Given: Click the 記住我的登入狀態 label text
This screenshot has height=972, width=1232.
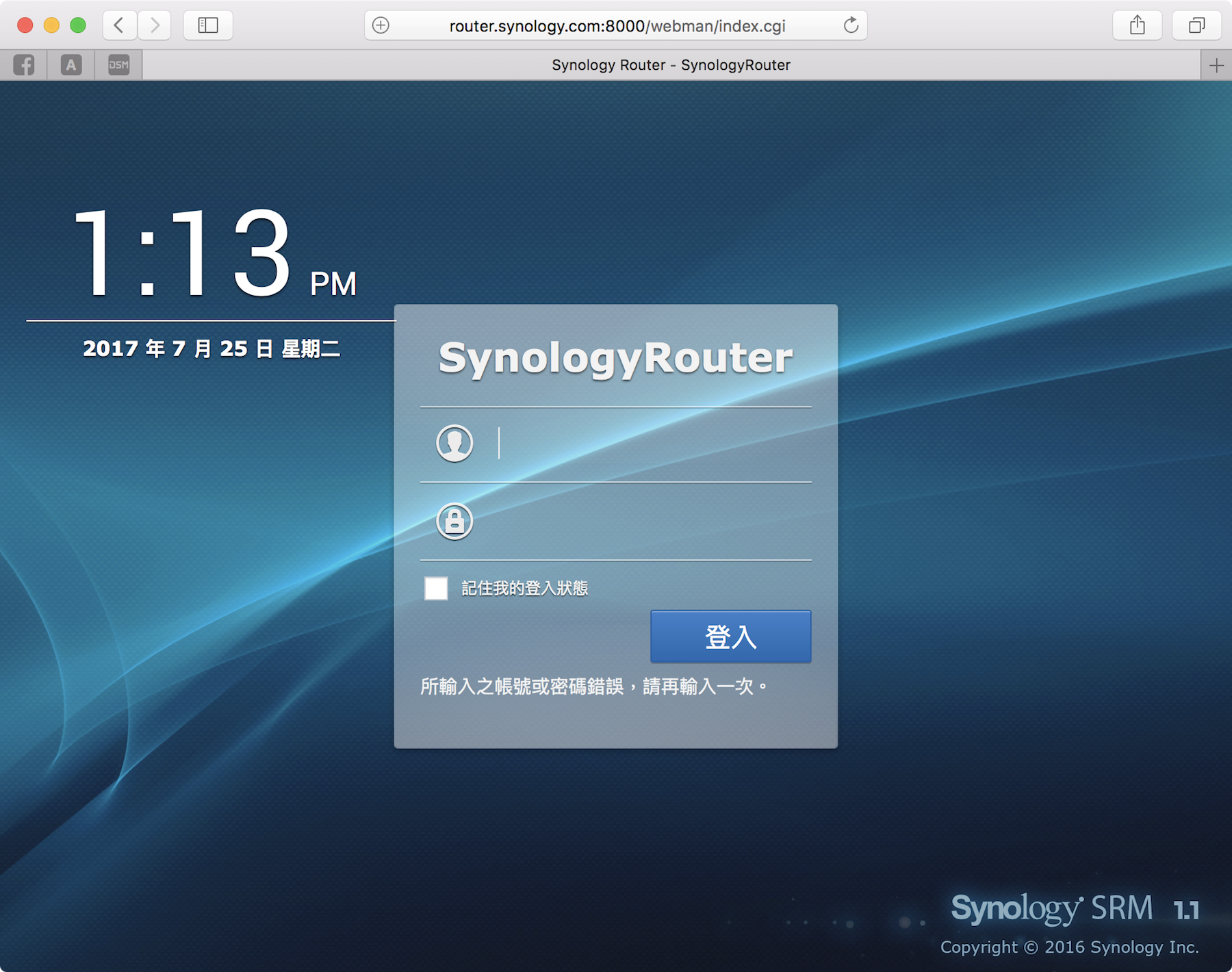Looking at the screenshot, I should tap(524, 588).
